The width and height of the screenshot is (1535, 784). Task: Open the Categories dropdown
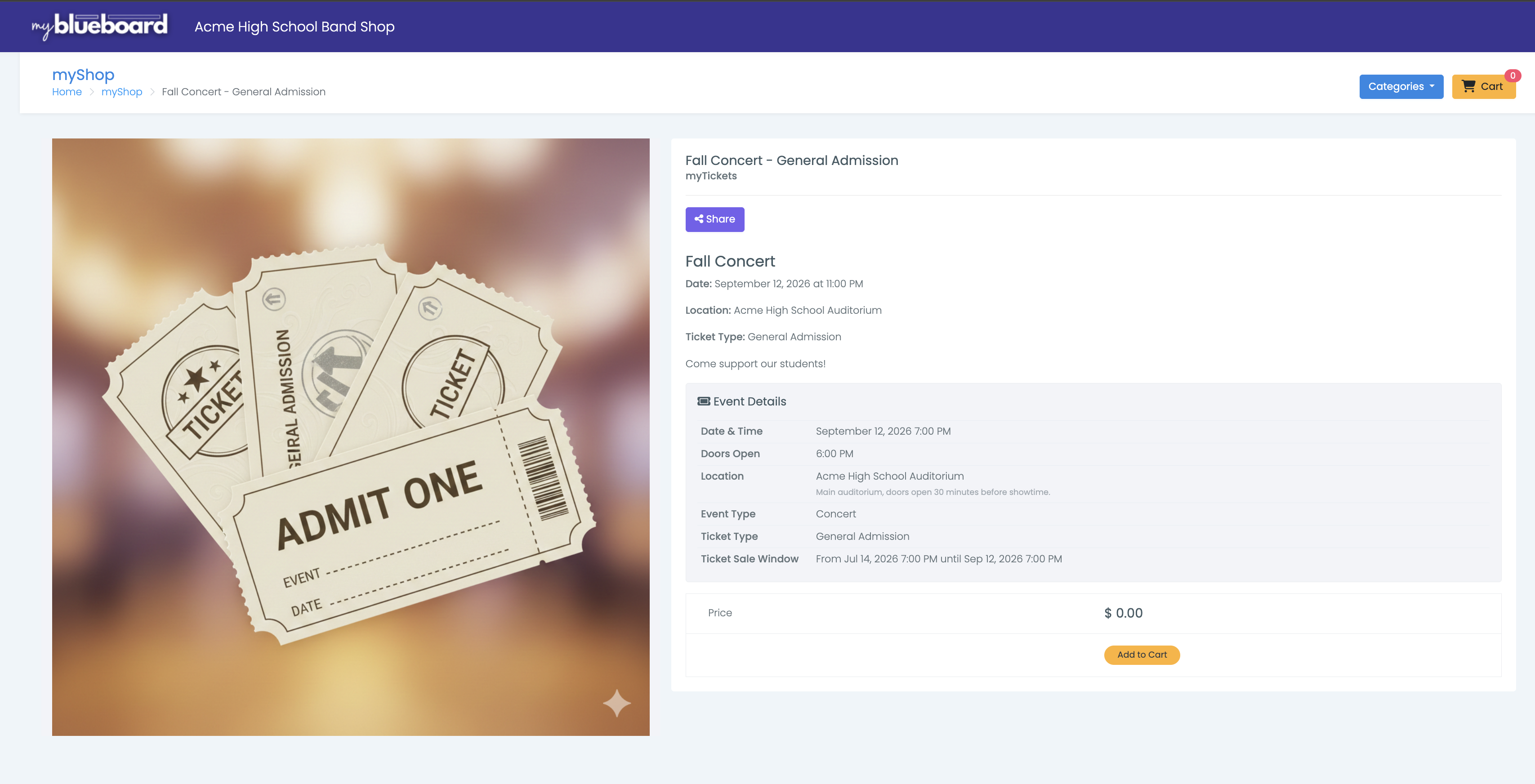point(1401,86)
